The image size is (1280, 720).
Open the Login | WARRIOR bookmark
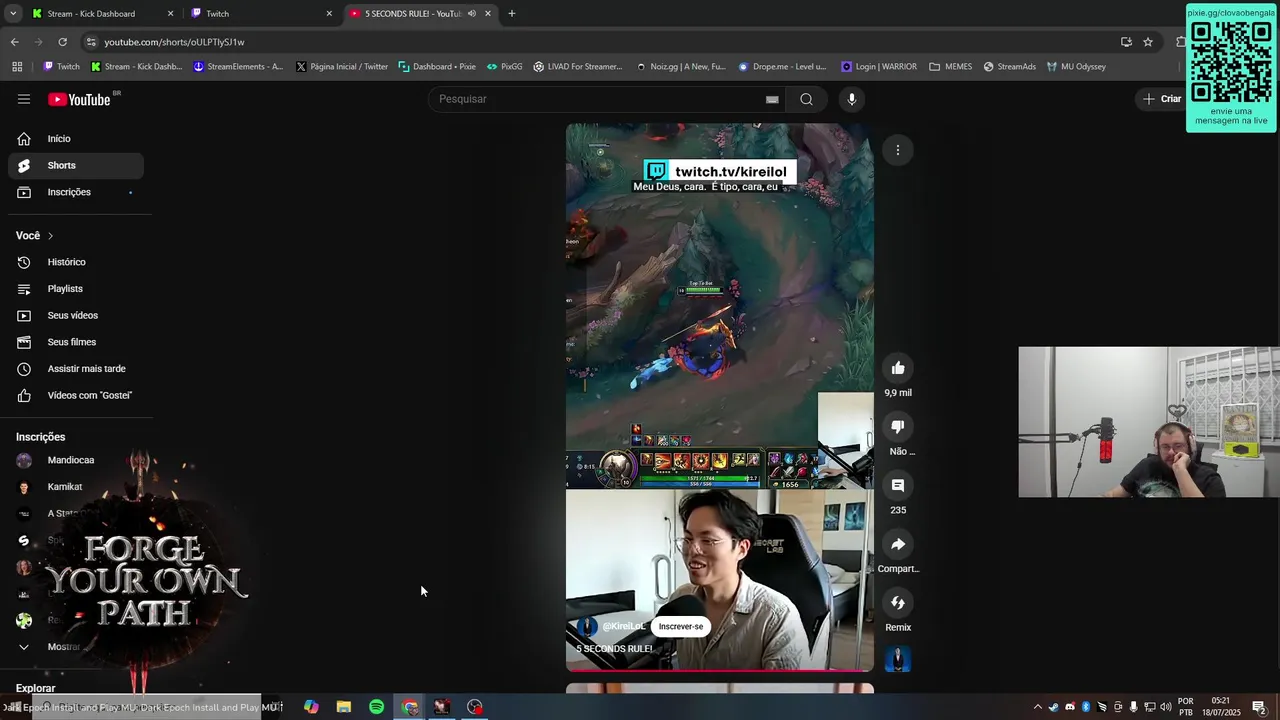pyautogui.click(x=879, y=67)
